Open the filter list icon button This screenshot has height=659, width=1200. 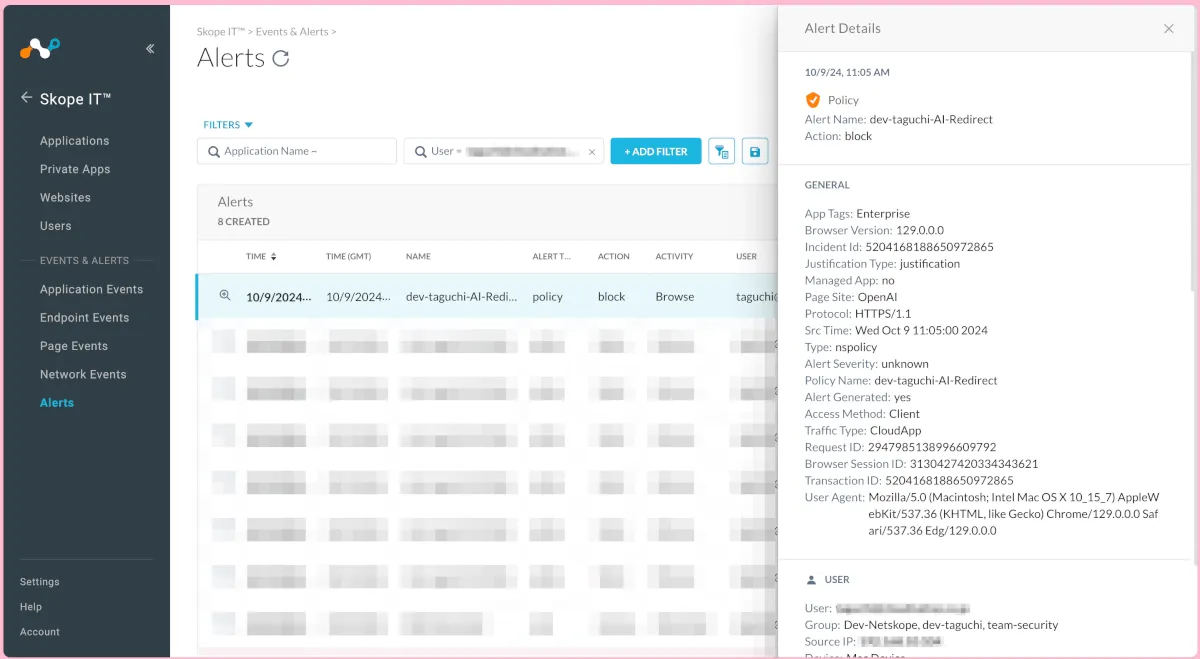pyautogui.click(x=721, y=152)
